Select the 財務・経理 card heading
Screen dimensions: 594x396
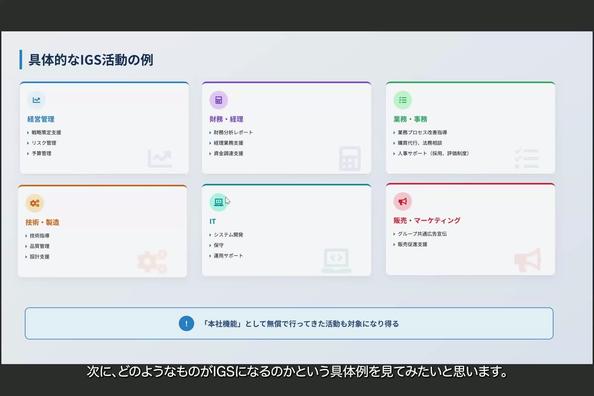click(x=226, y=119)
